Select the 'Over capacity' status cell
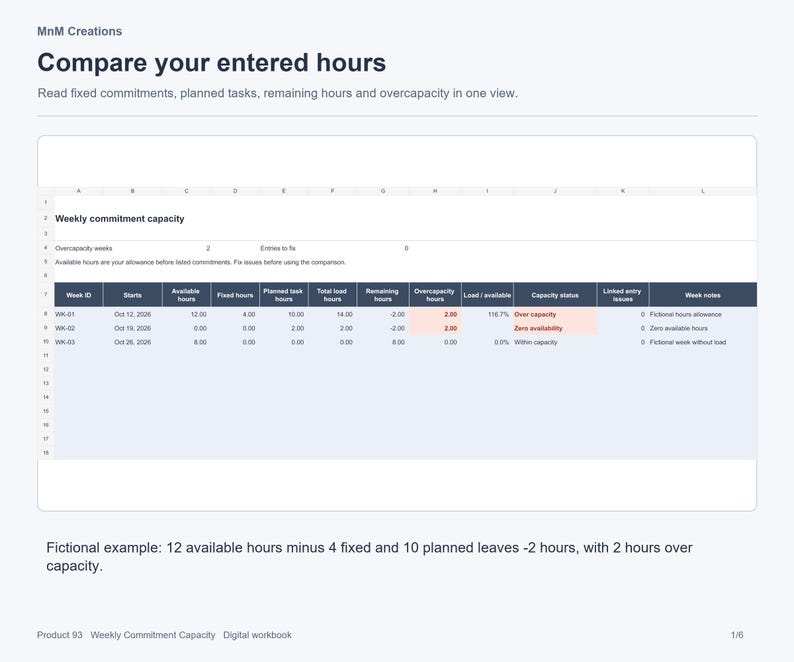 point(555,314)
